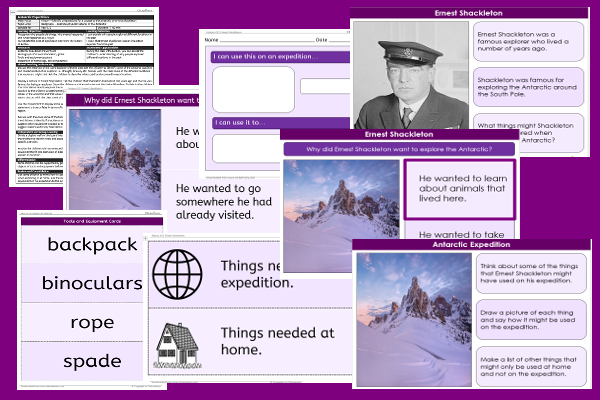The height and width of the screenshot is (400, 600).
Task: Select 'exploring the Antarctic around the South Pole' box
Action: (x=528, y=87)
